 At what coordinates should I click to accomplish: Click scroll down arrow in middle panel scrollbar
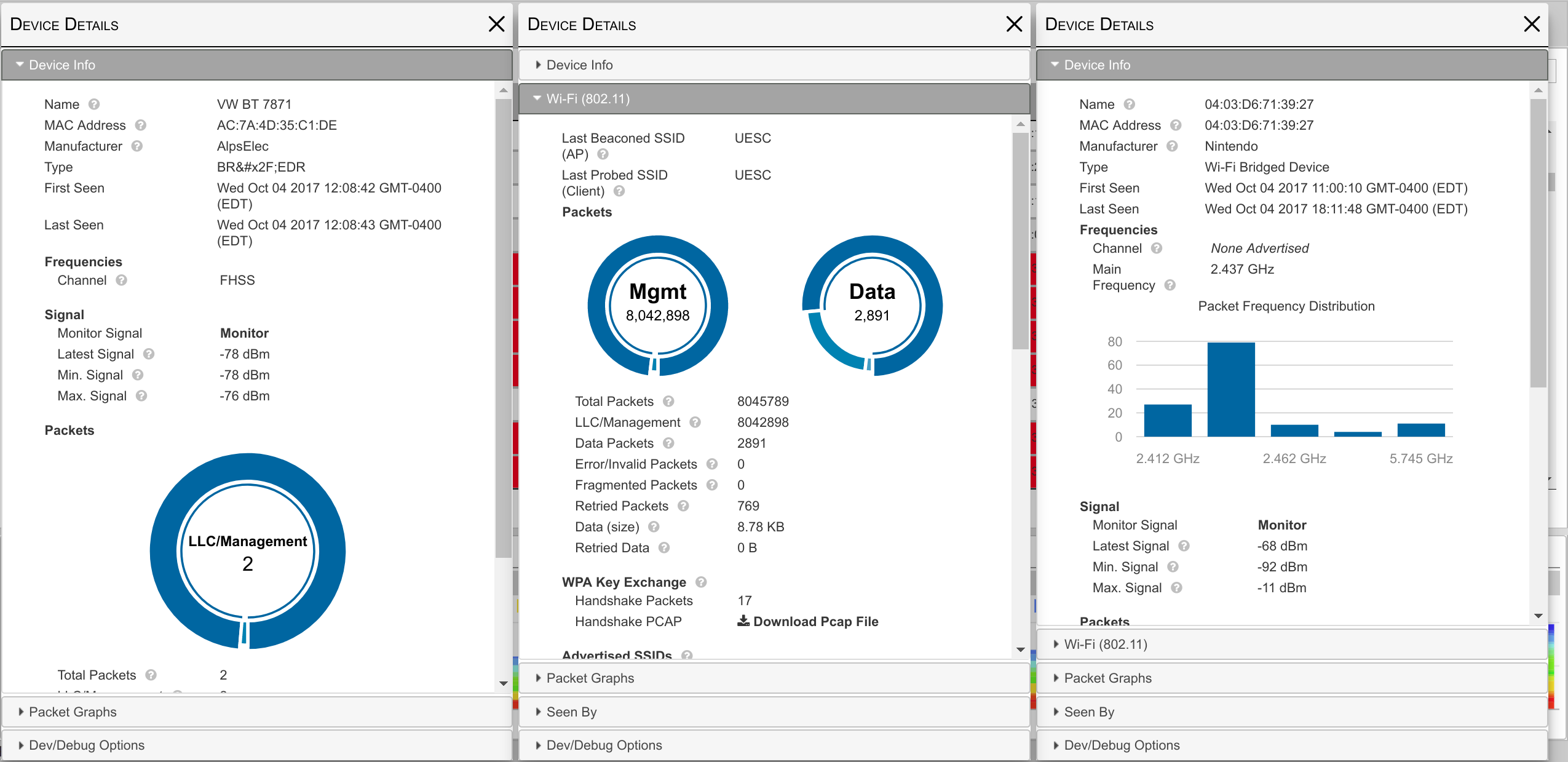[1021, 649]
